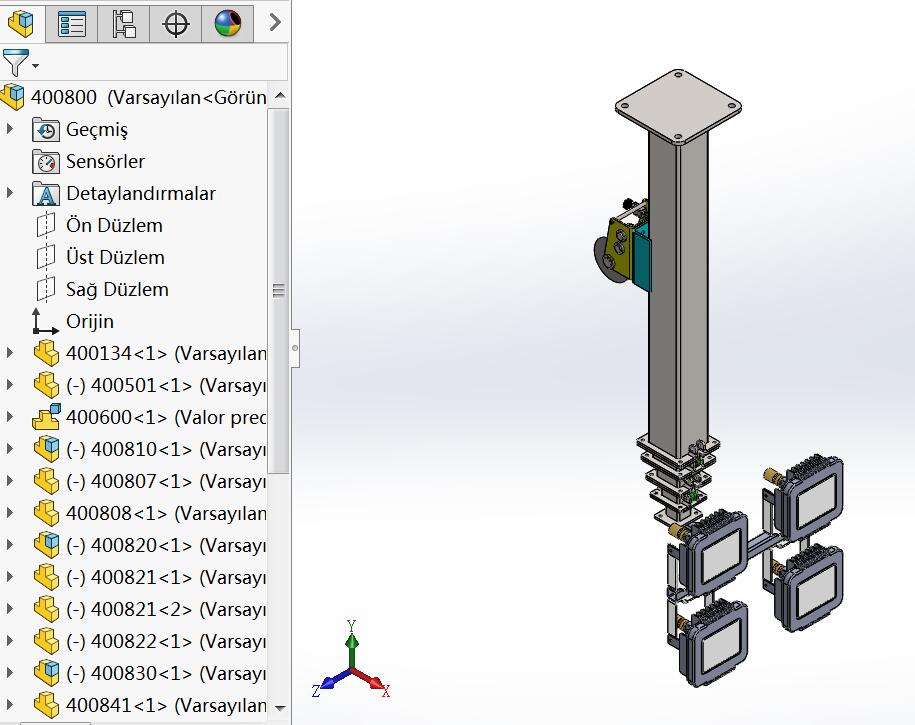The image size is (915, 725).
Task: Open the FeatureManager design tree tab
Action: point(21,24)
